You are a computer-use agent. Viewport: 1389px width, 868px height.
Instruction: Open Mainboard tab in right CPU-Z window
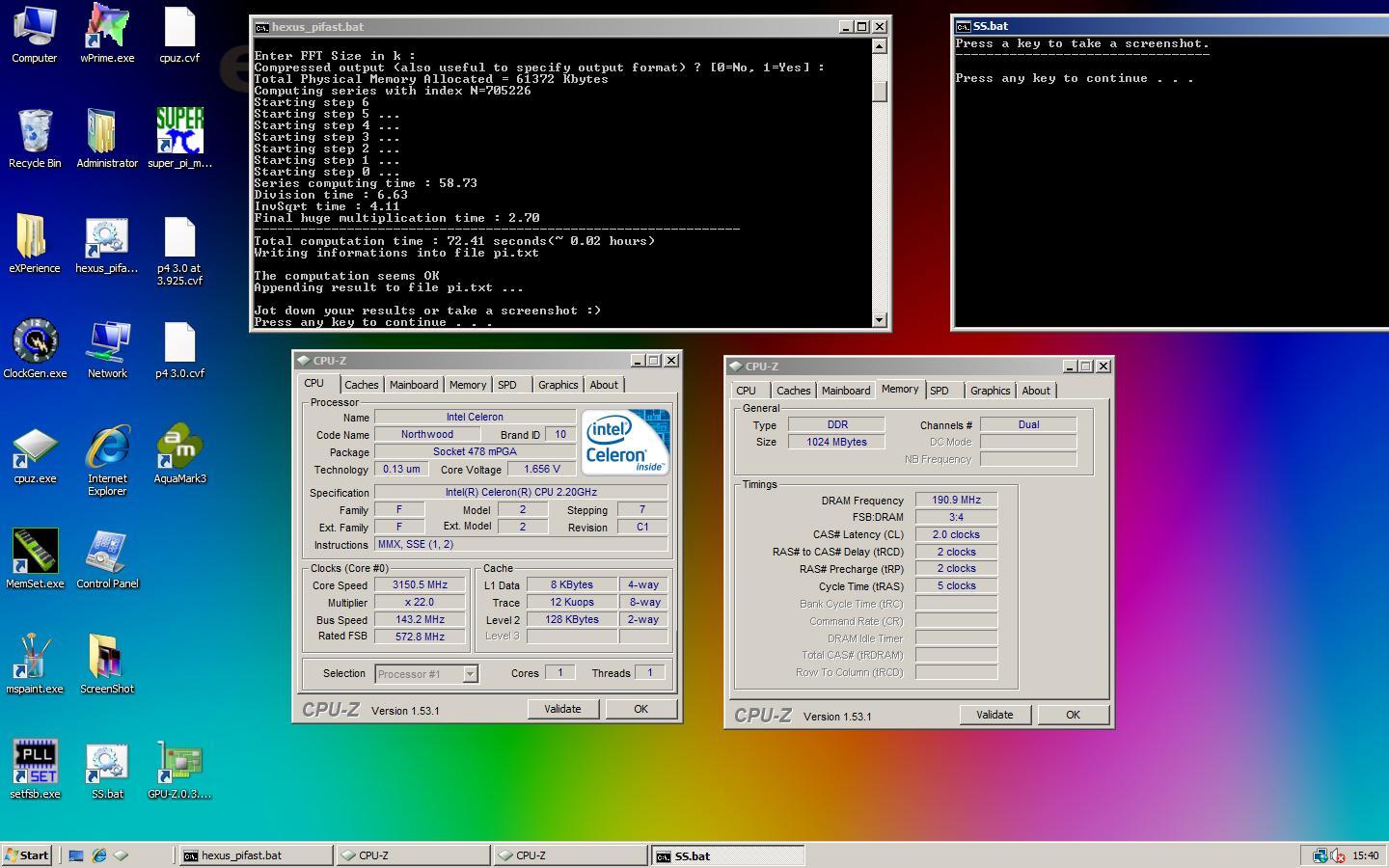click(846, 391)
